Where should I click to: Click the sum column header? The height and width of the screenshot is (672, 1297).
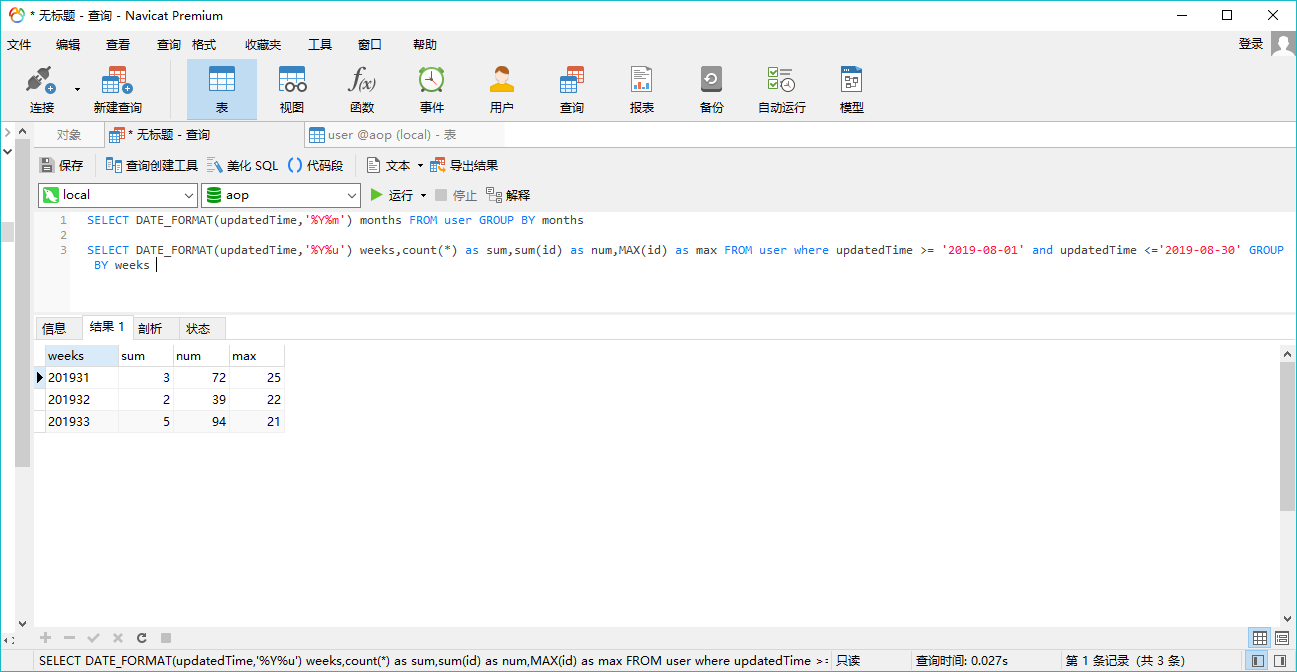146,356
